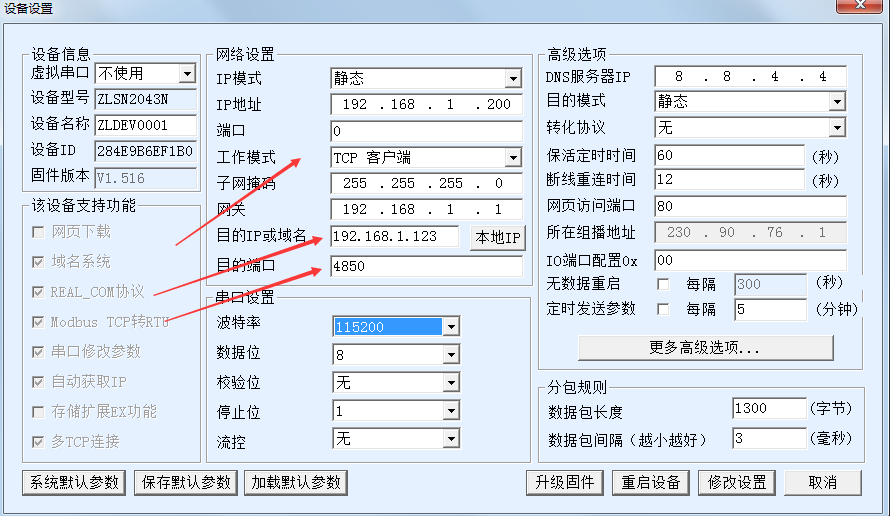
Task: Click the 目的IP或域名 input field
Action: click(x=394, y=237)
